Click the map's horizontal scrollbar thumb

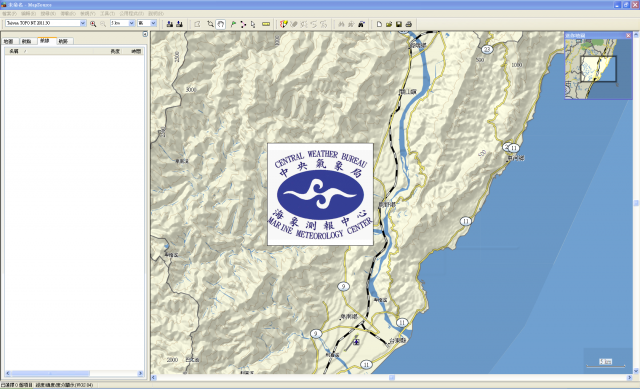[x=392, y=378]
